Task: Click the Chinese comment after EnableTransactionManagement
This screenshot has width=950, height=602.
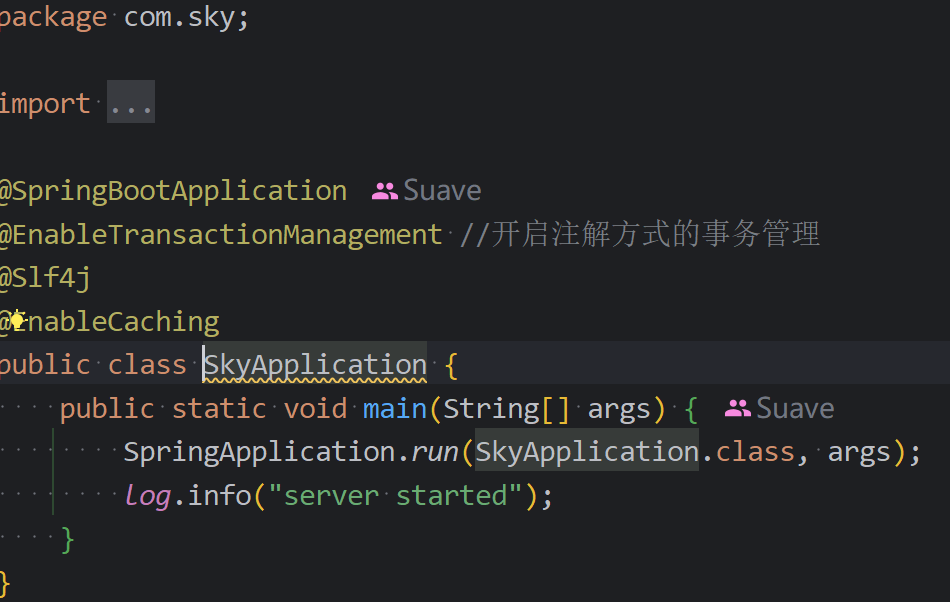Action: [640, 234]
